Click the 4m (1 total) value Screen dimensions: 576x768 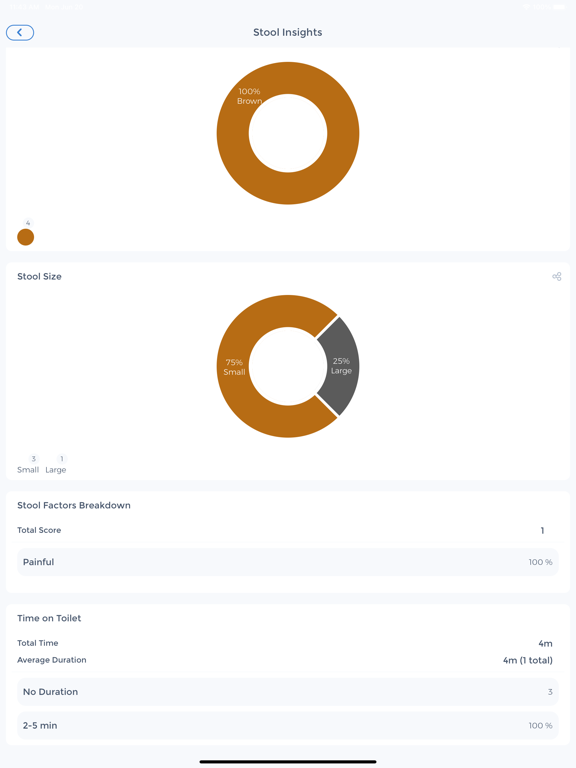[x=528, y=660]
